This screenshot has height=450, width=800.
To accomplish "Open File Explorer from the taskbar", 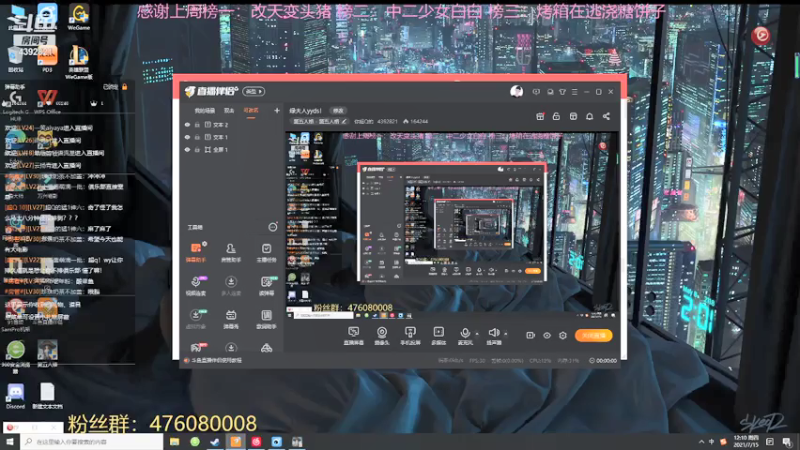I will [x=174, y=442].
